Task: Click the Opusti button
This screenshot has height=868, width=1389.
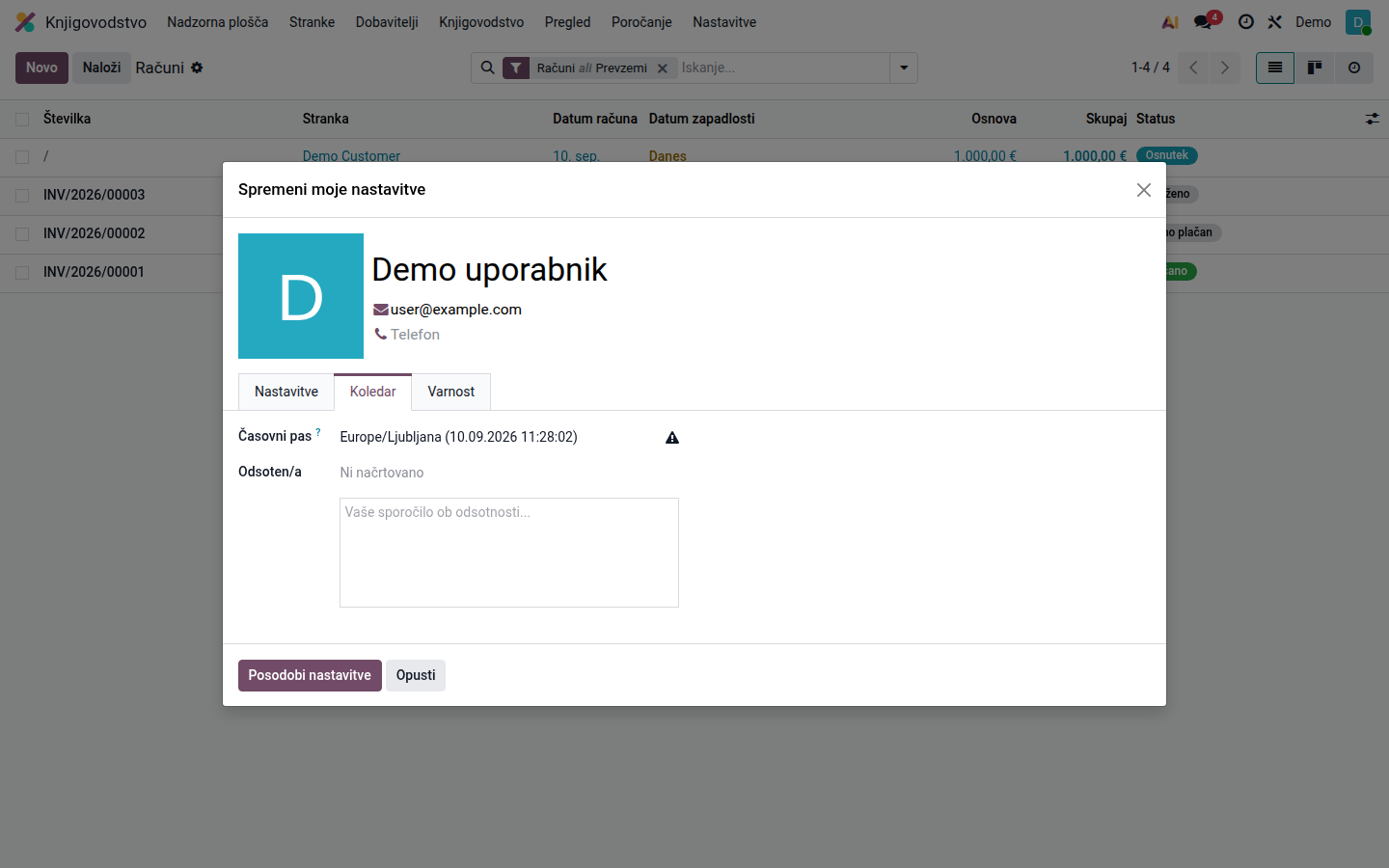Action: [x=416, y=675]
